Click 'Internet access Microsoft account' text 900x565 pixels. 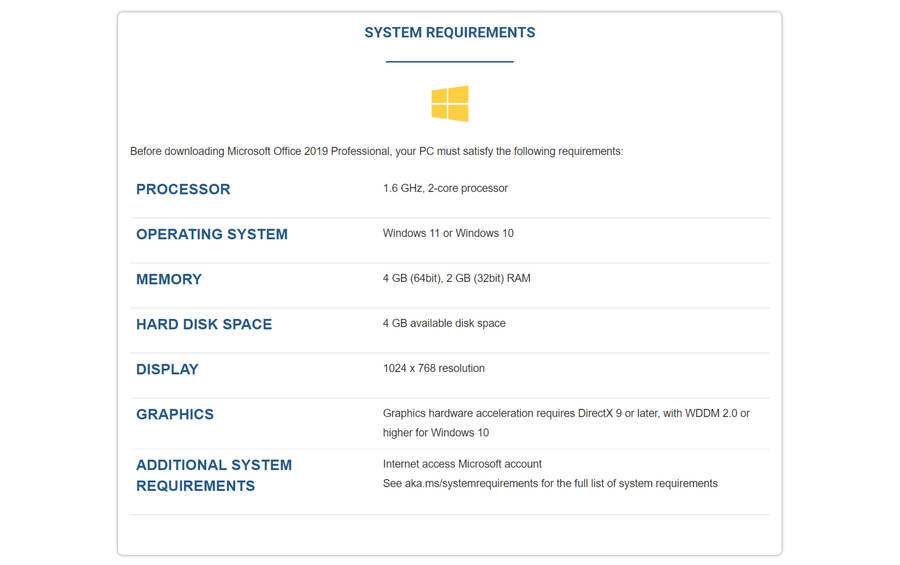(x=462, y=464)
